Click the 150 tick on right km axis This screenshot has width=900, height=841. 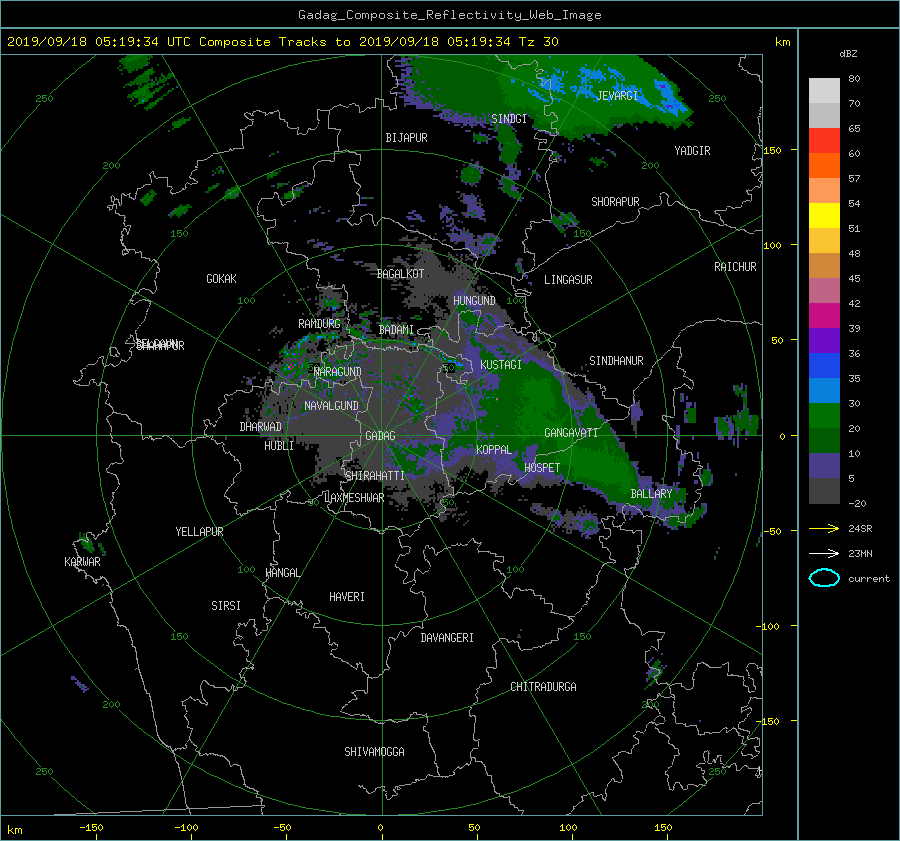pyautogui.click(x=773, y=150)
